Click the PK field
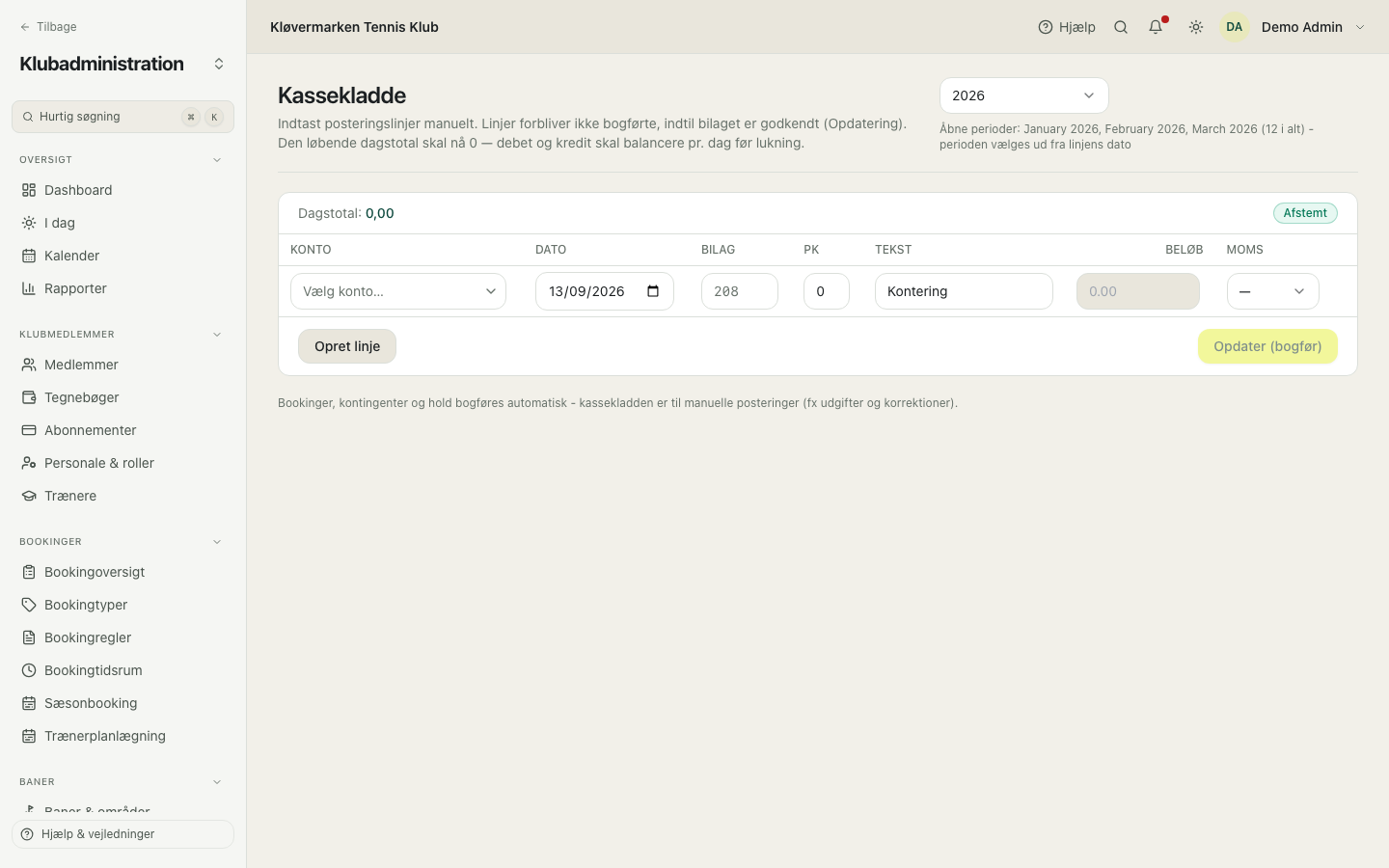This screenshot has height=868, width=1389. click(x=827, y=291)
